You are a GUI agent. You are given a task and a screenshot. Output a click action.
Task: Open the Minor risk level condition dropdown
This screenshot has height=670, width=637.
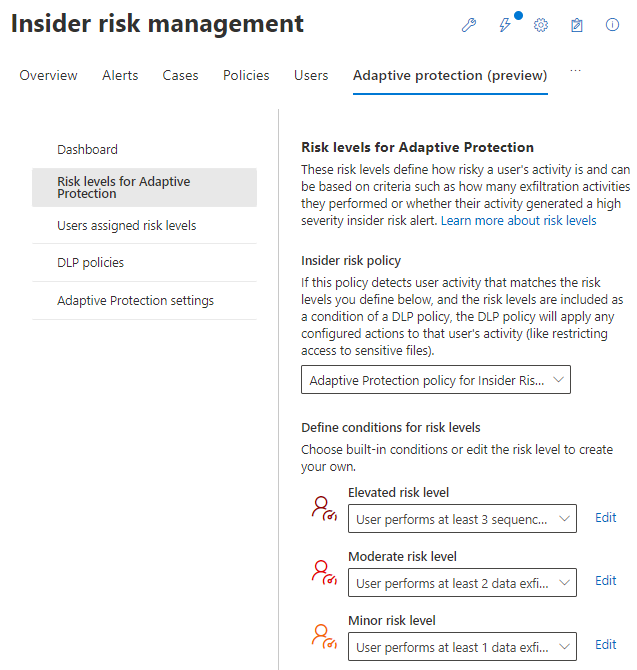coord(462,646)
